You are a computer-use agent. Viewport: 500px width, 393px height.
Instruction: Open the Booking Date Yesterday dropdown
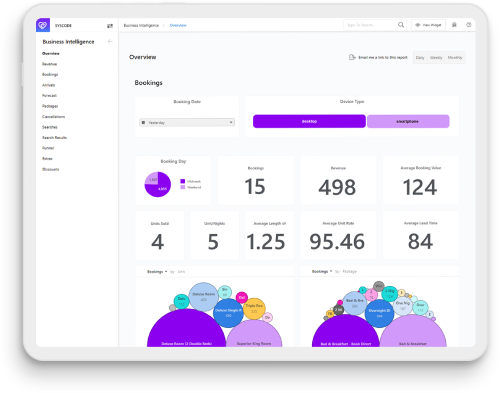click(x=187, y=123)
